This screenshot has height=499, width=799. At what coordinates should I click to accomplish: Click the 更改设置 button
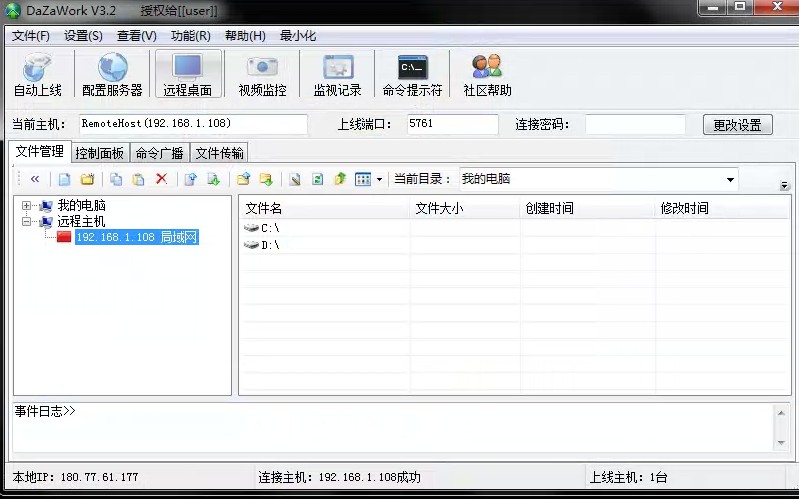point(737,125)
